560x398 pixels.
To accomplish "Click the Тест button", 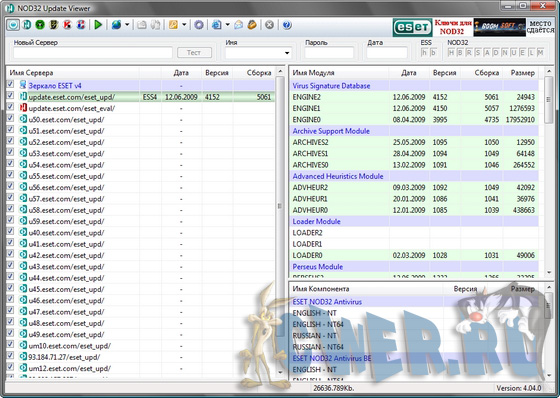I will pos(195,53).
